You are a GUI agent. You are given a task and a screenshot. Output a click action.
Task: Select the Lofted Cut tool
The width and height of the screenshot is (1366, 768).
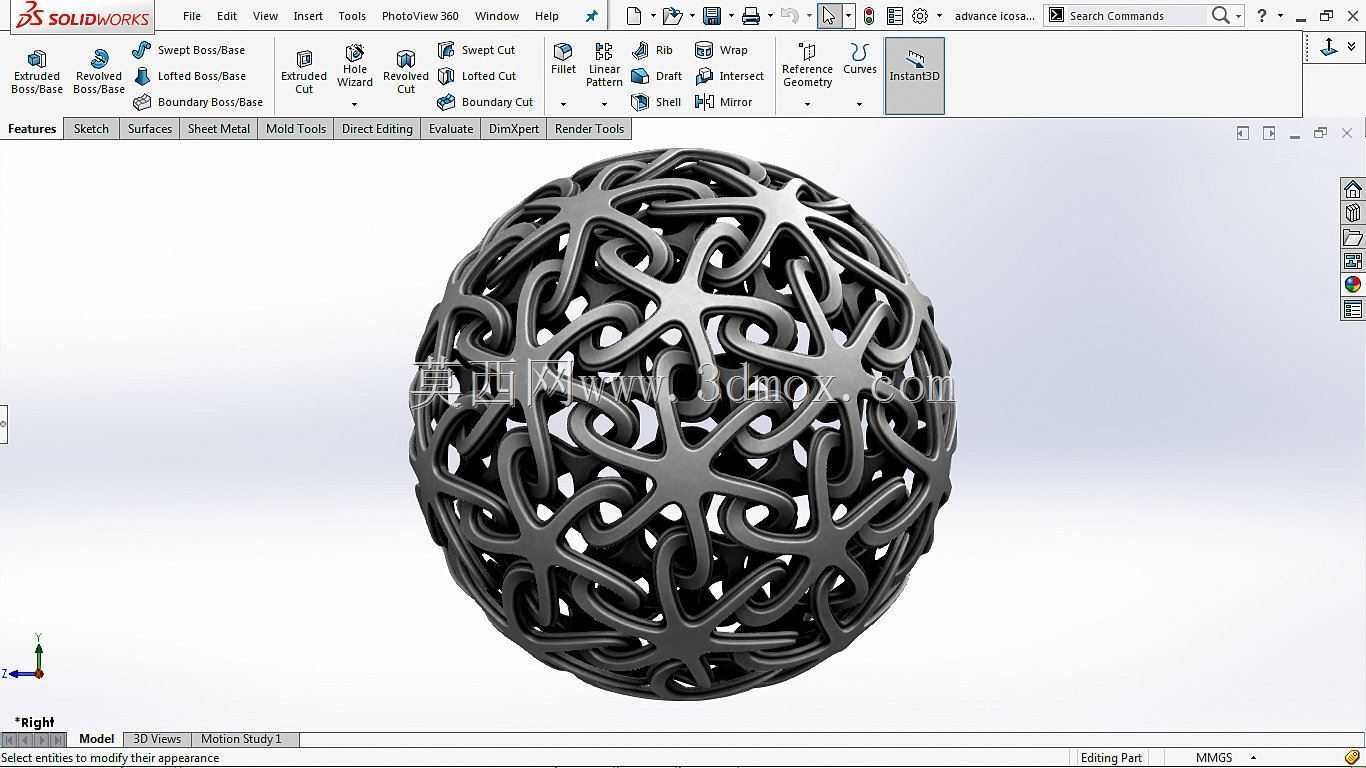pos(477,76)
